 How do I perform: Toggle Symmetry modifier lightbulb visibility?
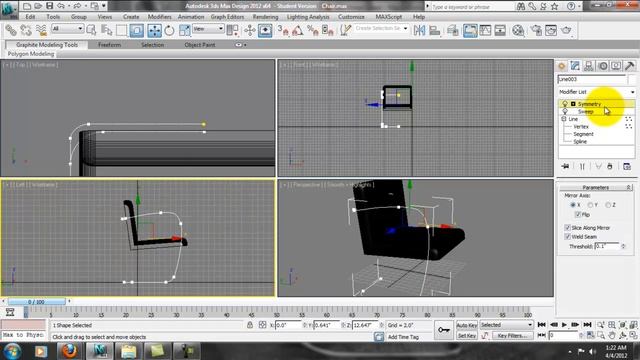(565, 104)
